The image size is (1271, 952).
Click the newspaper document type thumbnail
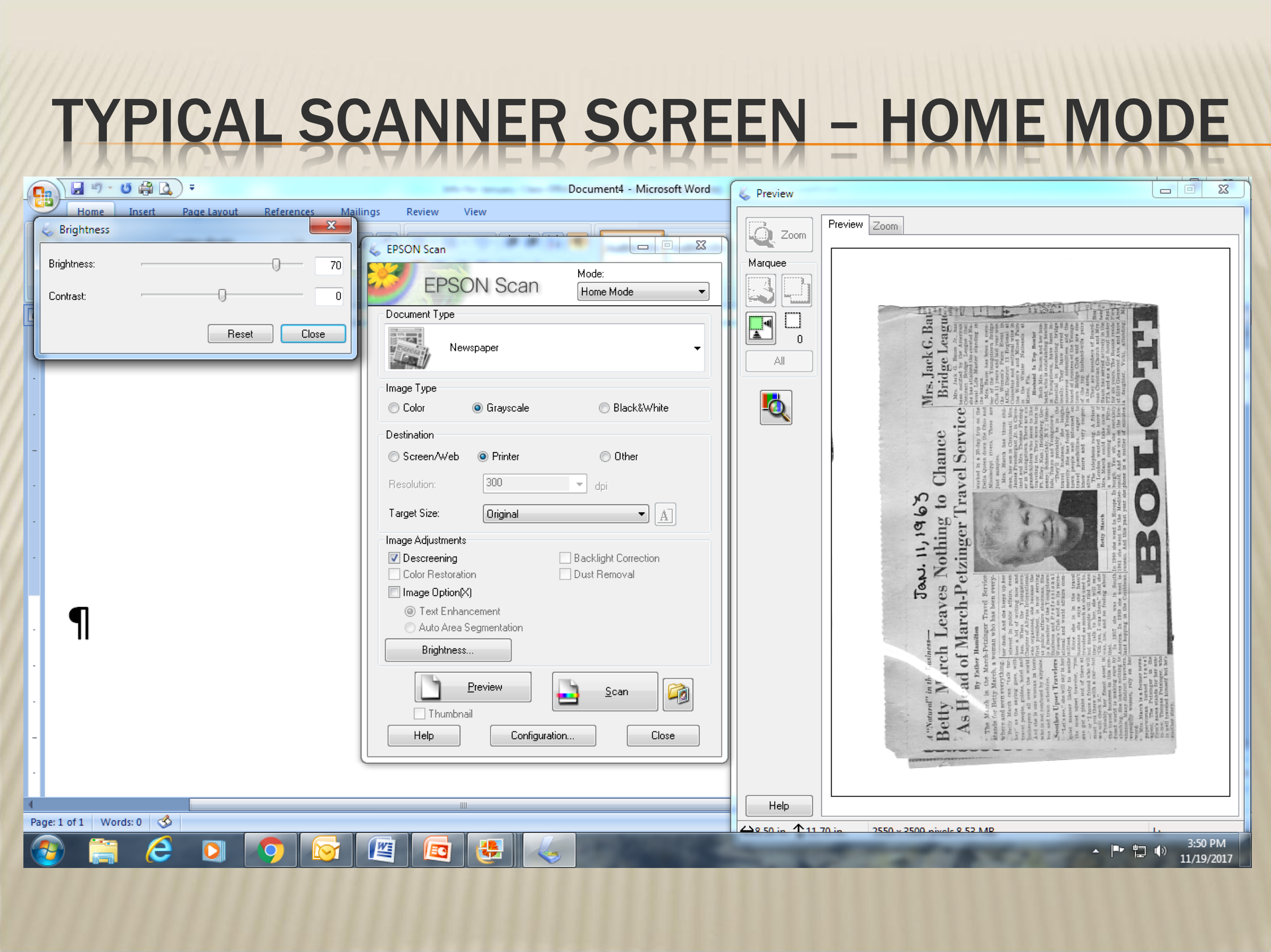coord(408,348)
